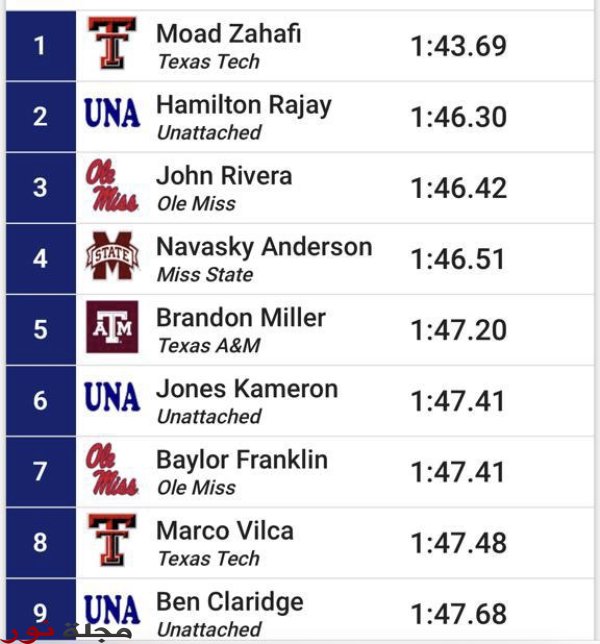The height and width of the screenshot is (644, 600).
Task: Click UNA logo beside Jones Kameron
Action: click(x=112, y=397)
